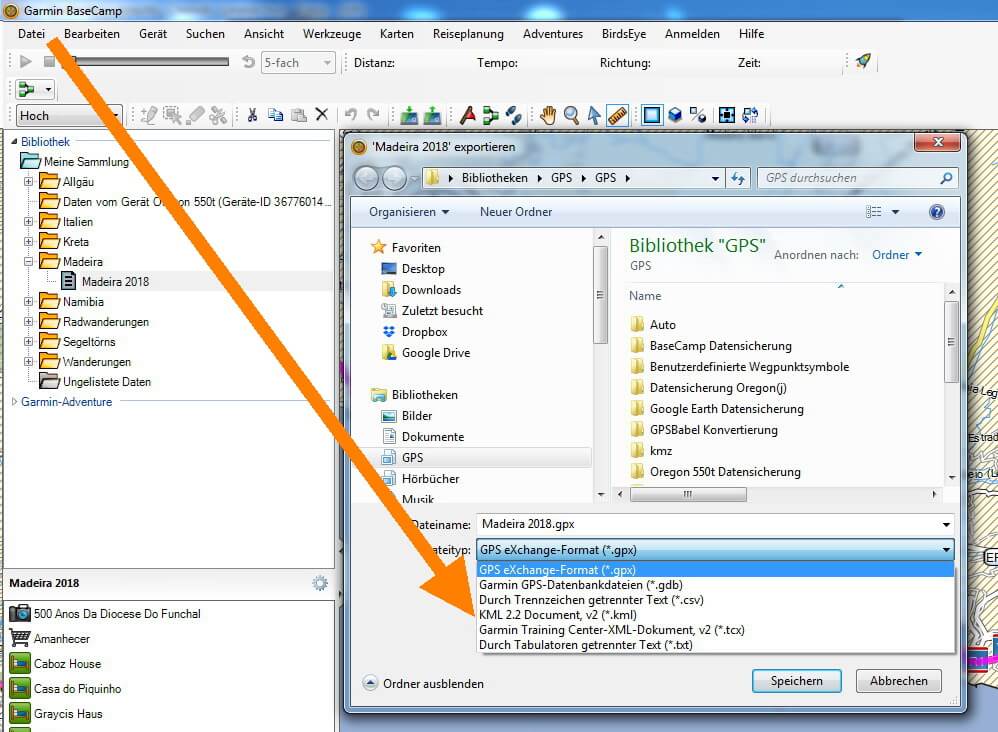The width and height of the screenshot is (998, 732).
Task: Click the Speichern button
Action: click(x=797, y=681)
